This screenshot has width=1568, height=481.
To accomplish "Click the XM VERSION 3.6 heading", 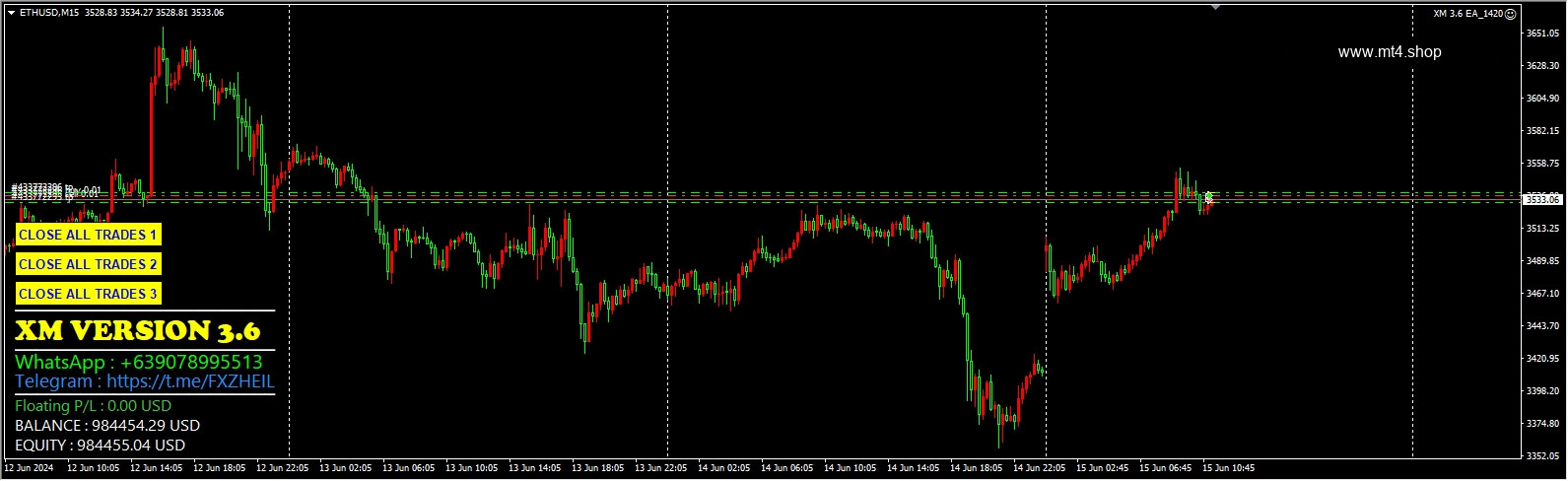I will [x=138, y=330].
